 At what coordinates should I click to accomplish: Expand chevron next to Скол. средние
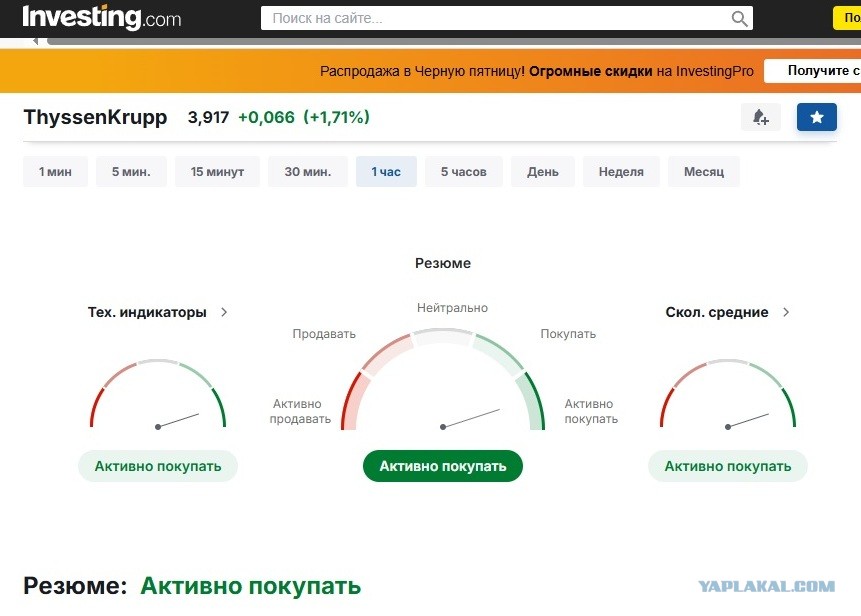786,312
